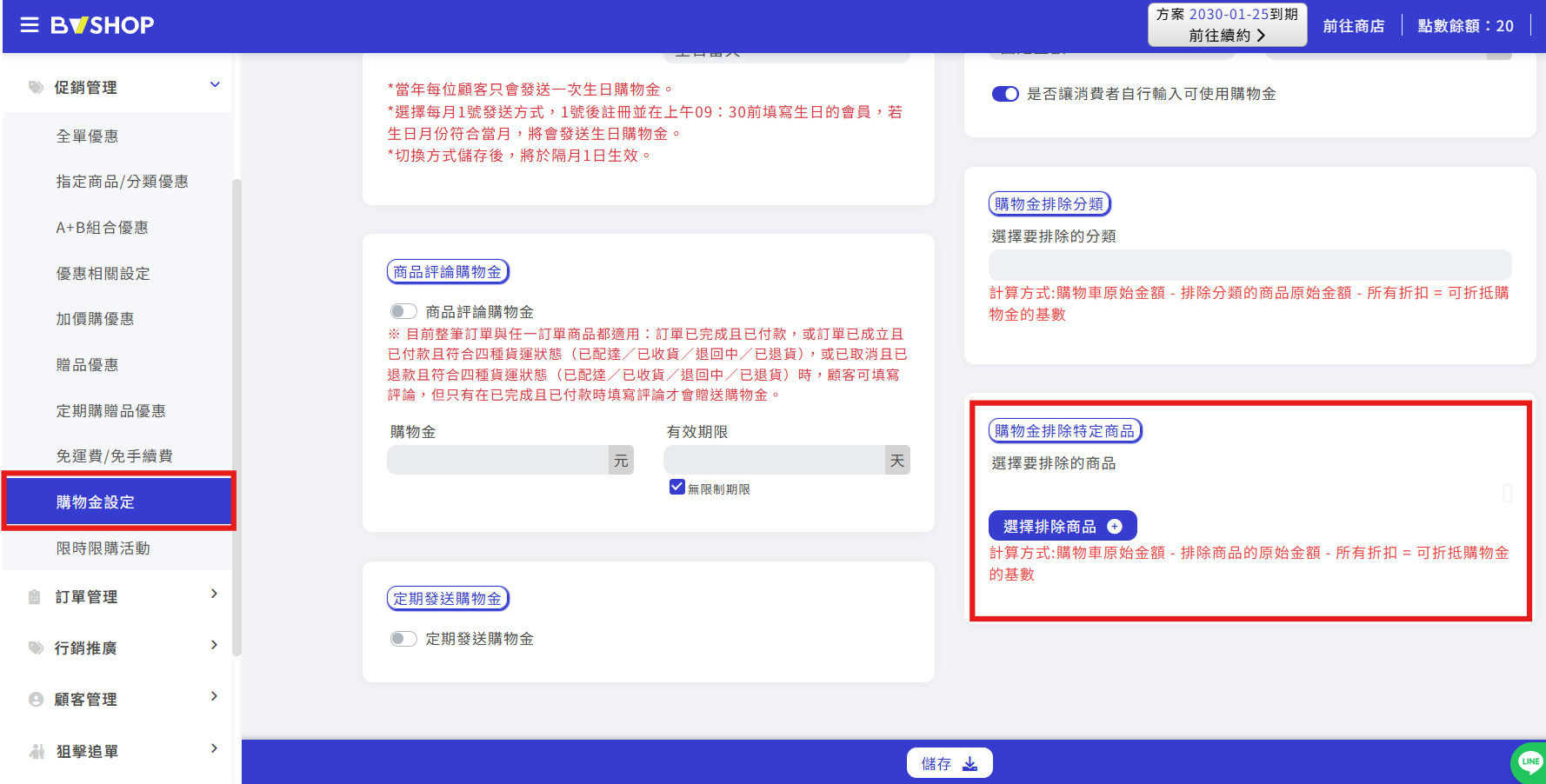Click the arrow next to 前往續約
The height and width of the screenshot is (784, 1546).
click(x=1261, y=36)
